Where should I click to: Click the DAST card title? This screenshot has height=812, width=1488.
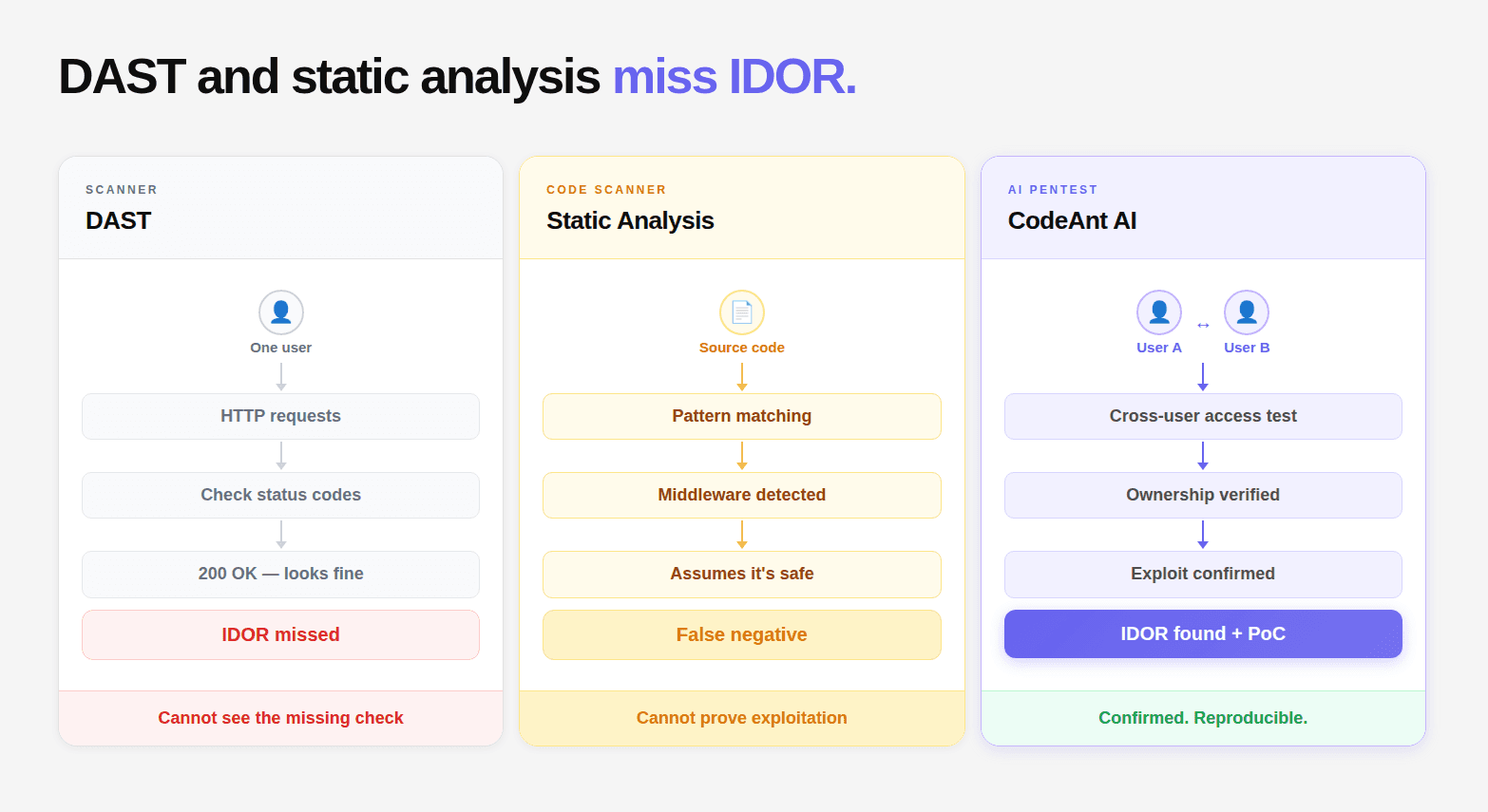pyautogui.click(x=119, y=220)
